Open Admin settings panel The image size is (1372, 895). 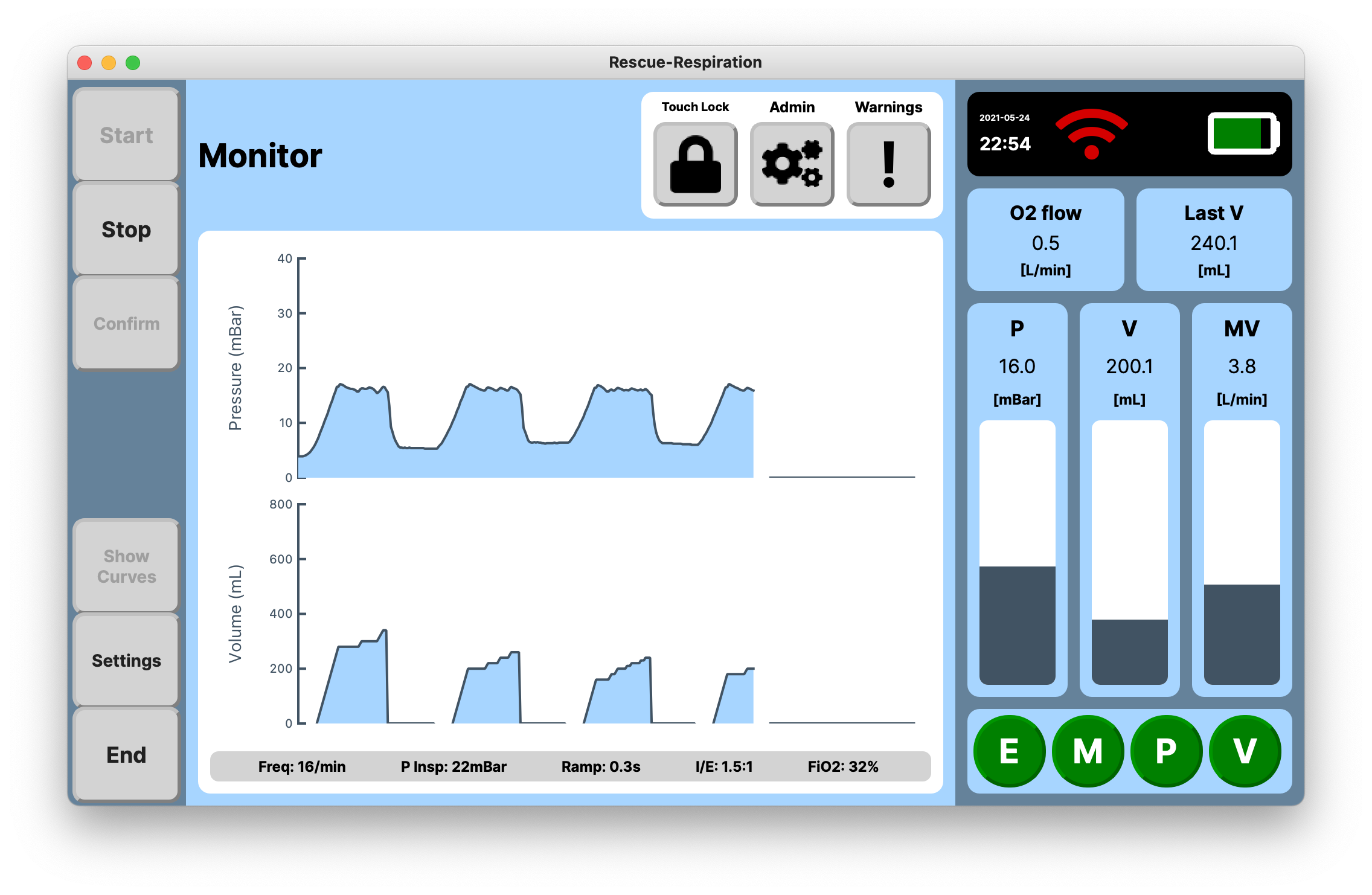(x=792, y=162)
